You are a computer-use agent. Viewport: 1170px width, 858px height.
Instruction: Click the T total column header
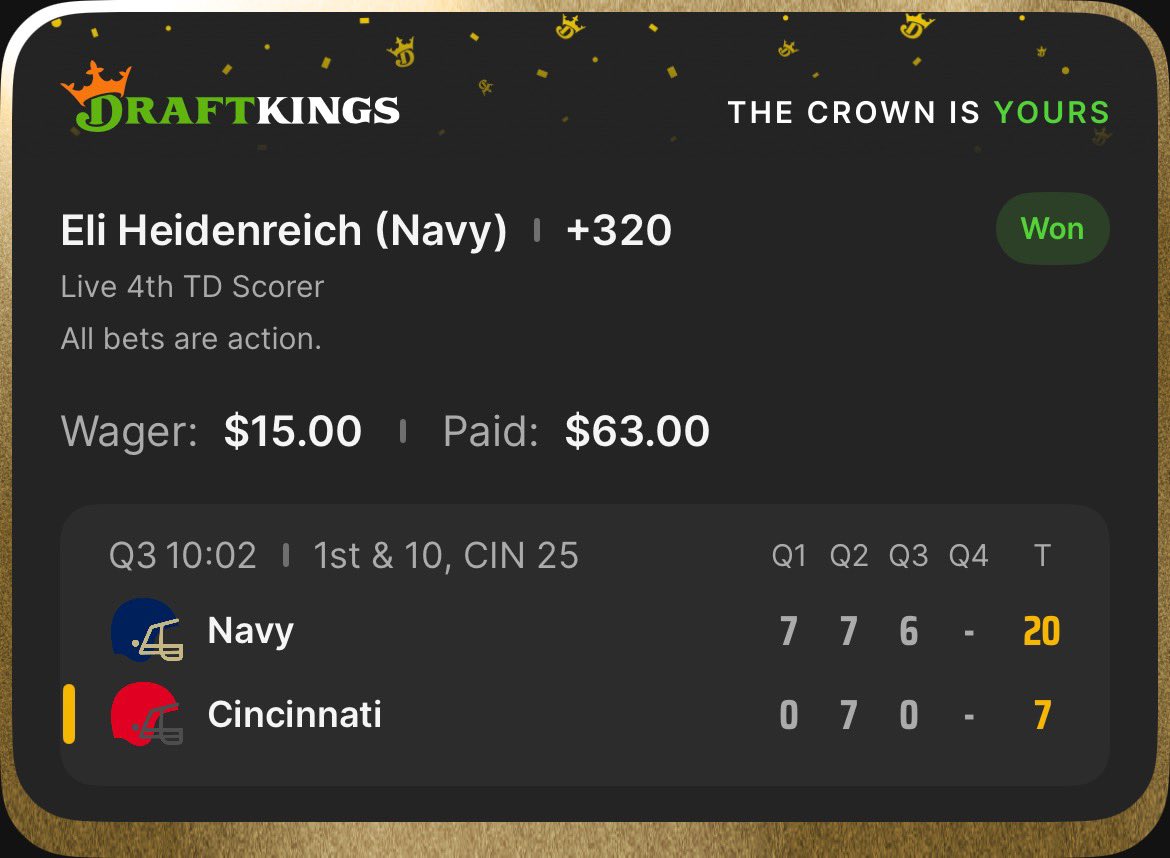click(x=1042, y=556)
